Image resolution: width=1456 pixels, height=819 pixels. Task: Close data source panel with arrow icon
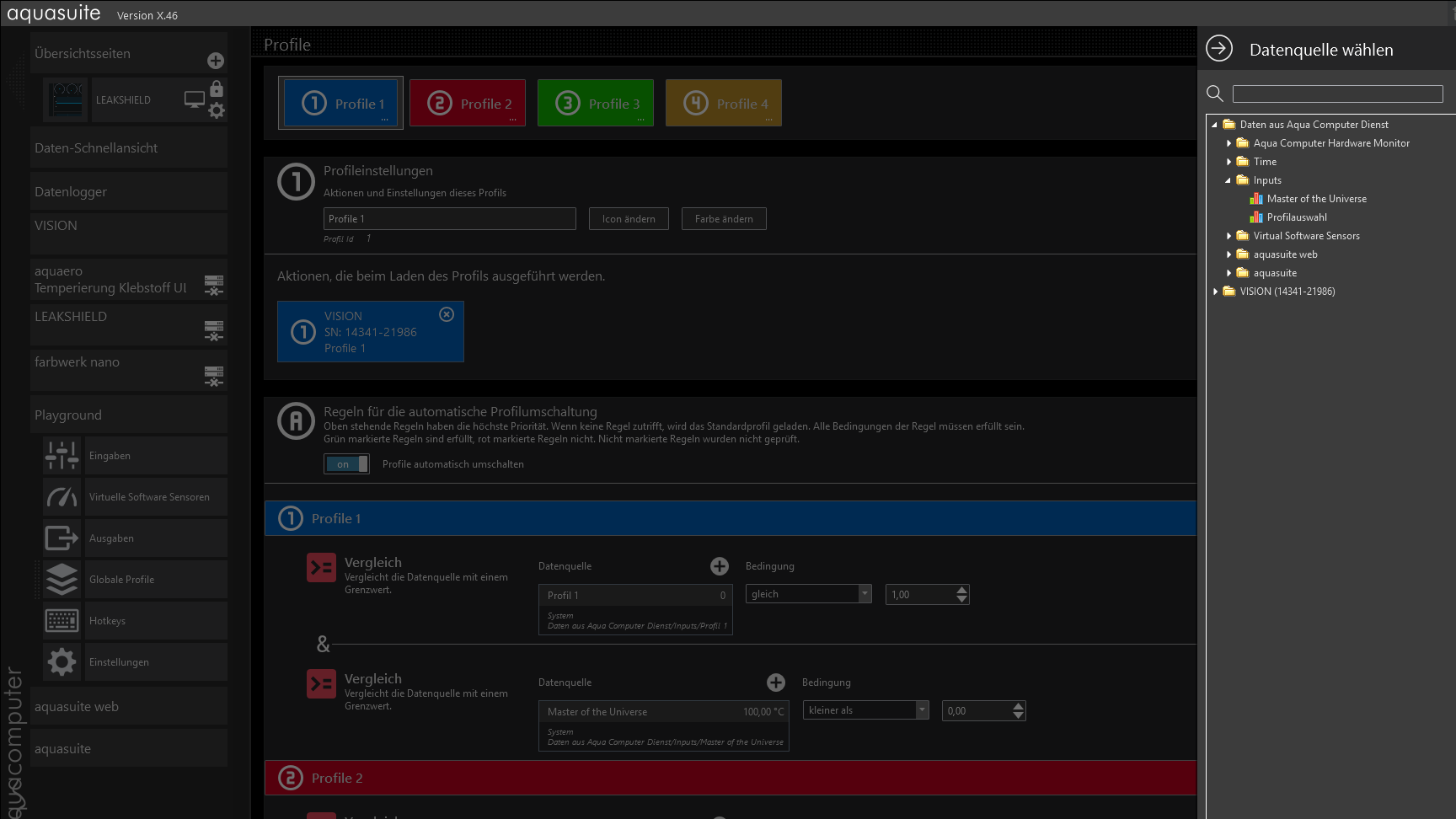(1218, 49)
